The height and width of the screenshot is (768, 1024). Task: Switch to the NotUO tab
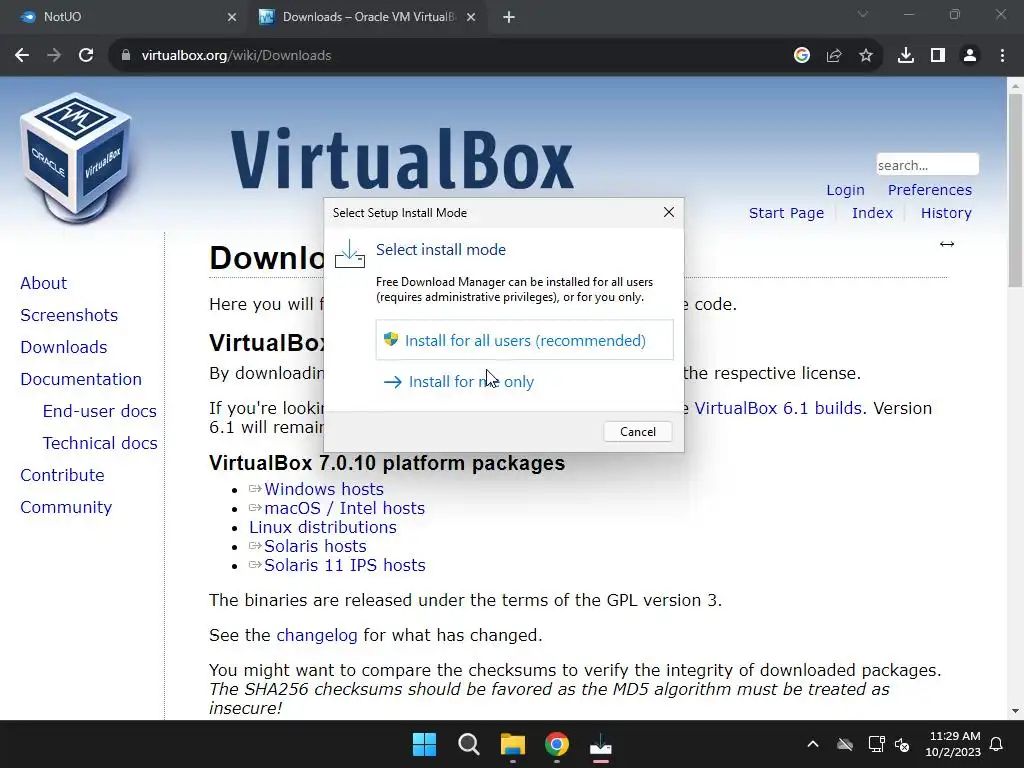pos(124,17)
